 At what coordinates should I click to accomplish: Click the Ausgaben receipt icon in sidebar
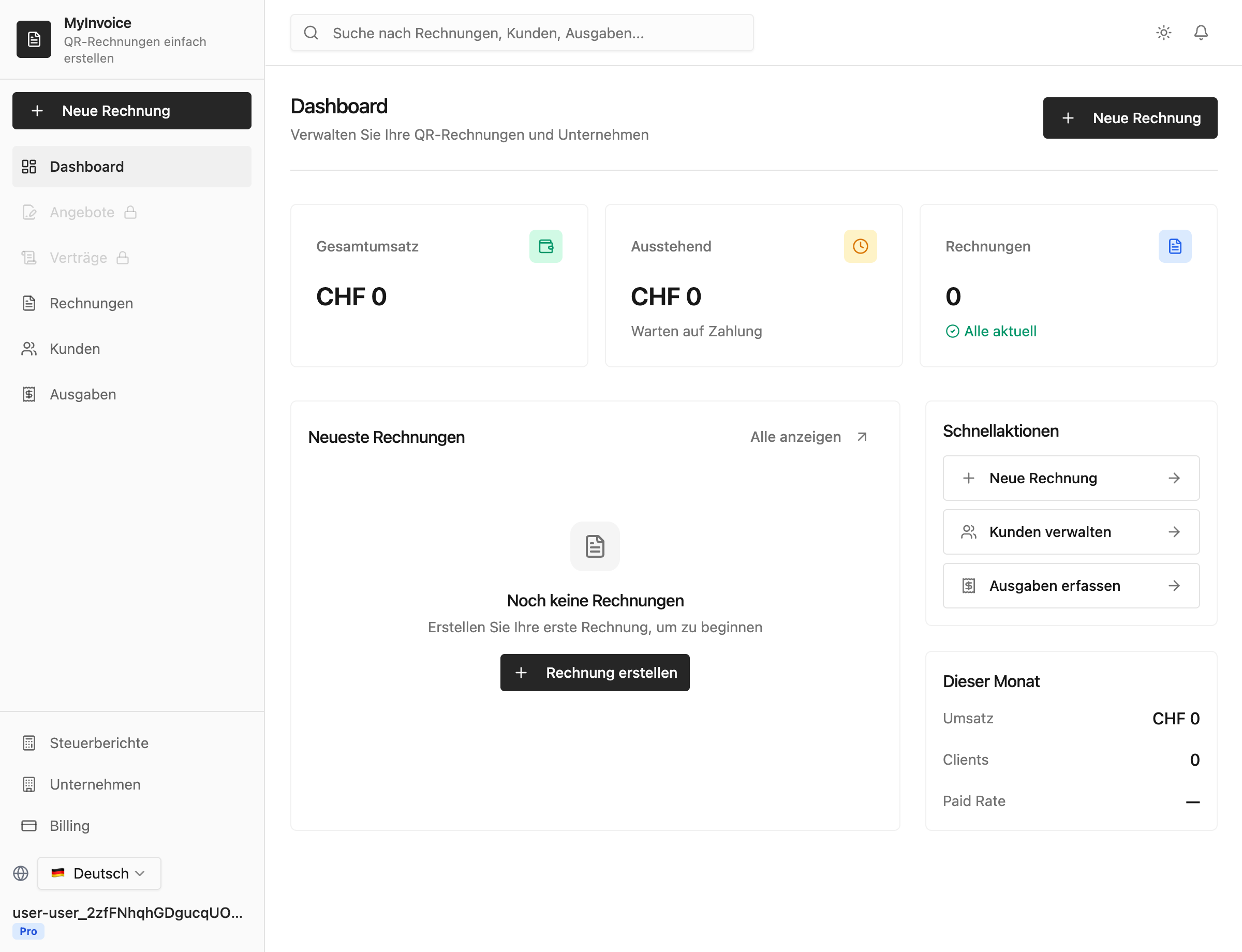coord(29,394)
